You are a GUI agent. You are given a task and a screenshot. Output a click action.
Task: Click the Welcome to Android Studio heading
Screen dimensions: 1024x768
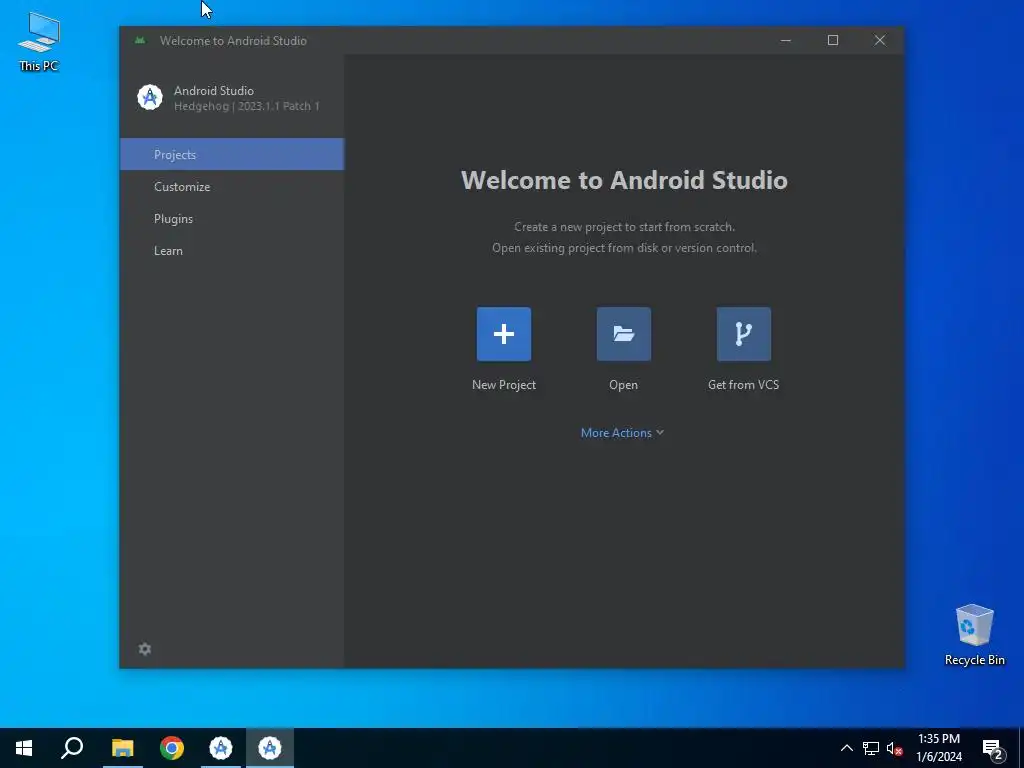624,180
